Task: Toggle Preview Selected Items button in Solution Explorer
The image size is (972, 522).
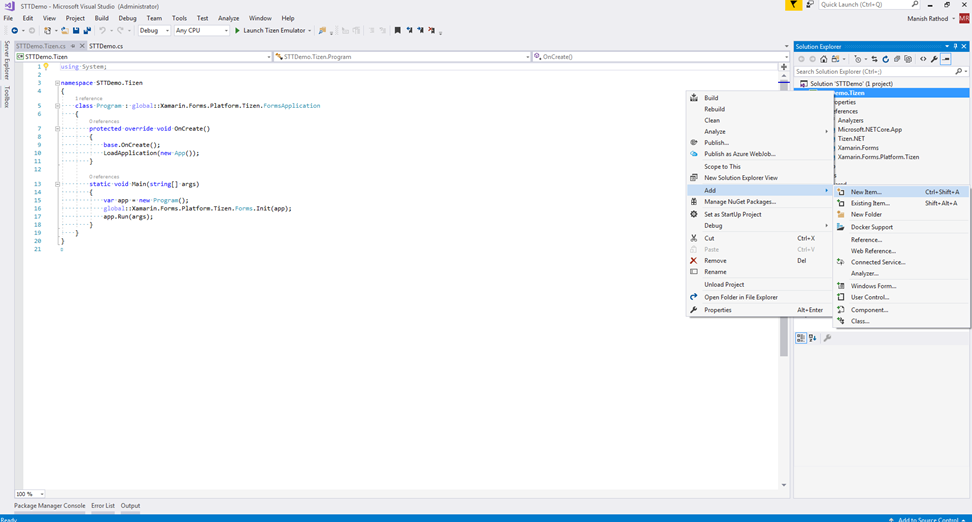Action: [x=946, y=59]
